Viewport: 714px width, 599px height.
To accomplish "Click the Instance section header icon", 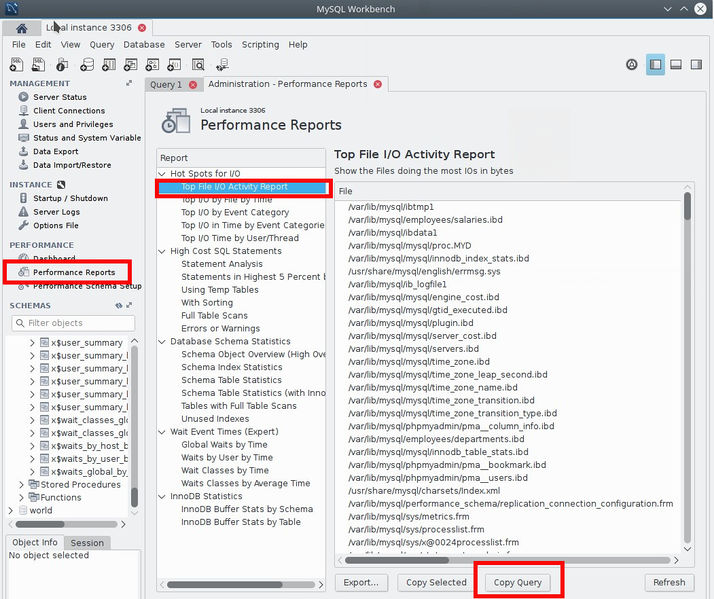I will click(x=61, y=184).
